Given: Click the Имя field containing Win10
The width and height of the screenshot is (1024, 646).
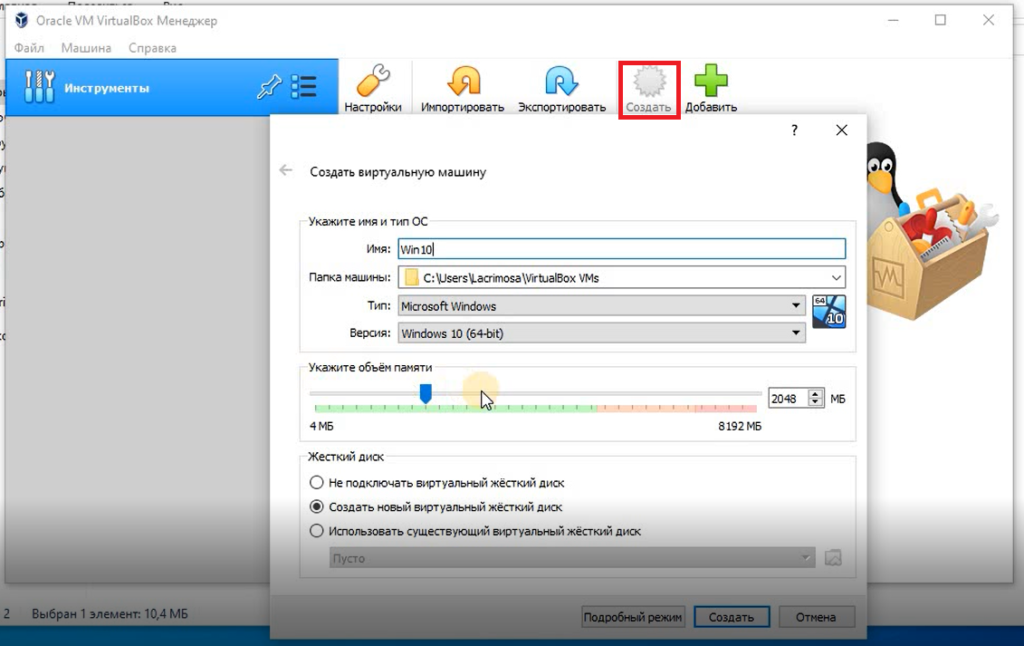Looking at the screenshot, I should (621, 249).
